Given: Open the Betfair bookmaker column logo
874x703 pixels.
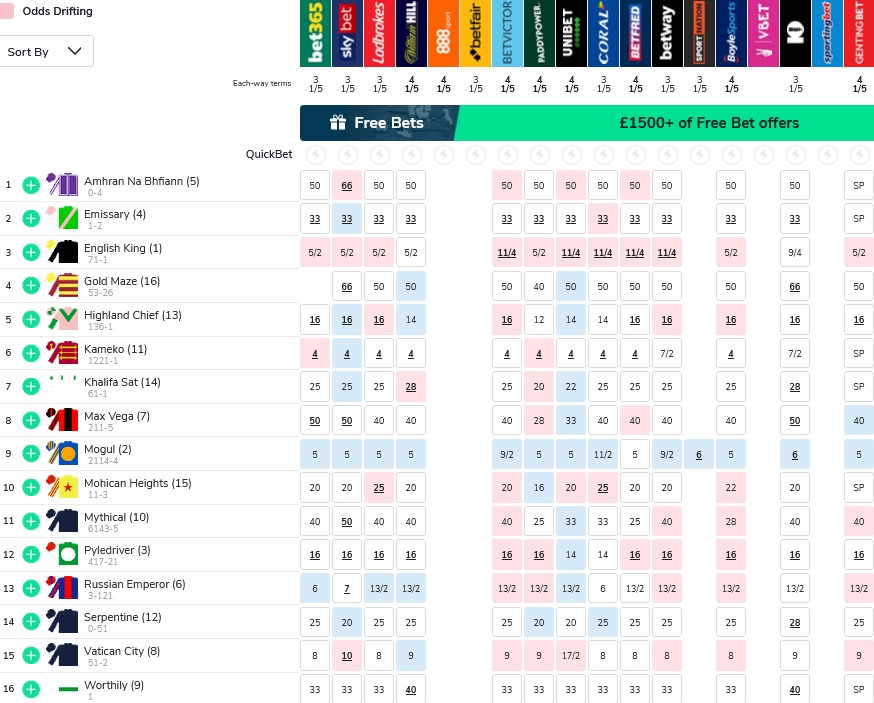Looking at the screenshot, I should [475, 33].
